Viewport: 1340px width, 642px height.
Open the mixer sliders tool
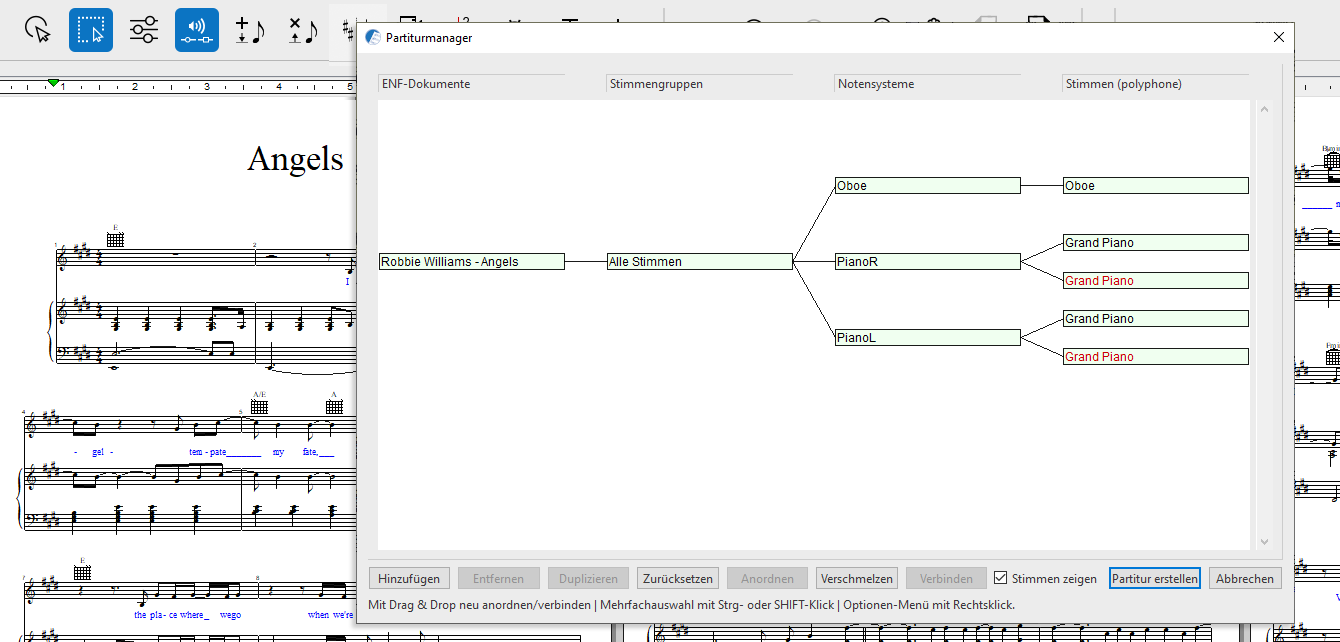pos(144,30)
